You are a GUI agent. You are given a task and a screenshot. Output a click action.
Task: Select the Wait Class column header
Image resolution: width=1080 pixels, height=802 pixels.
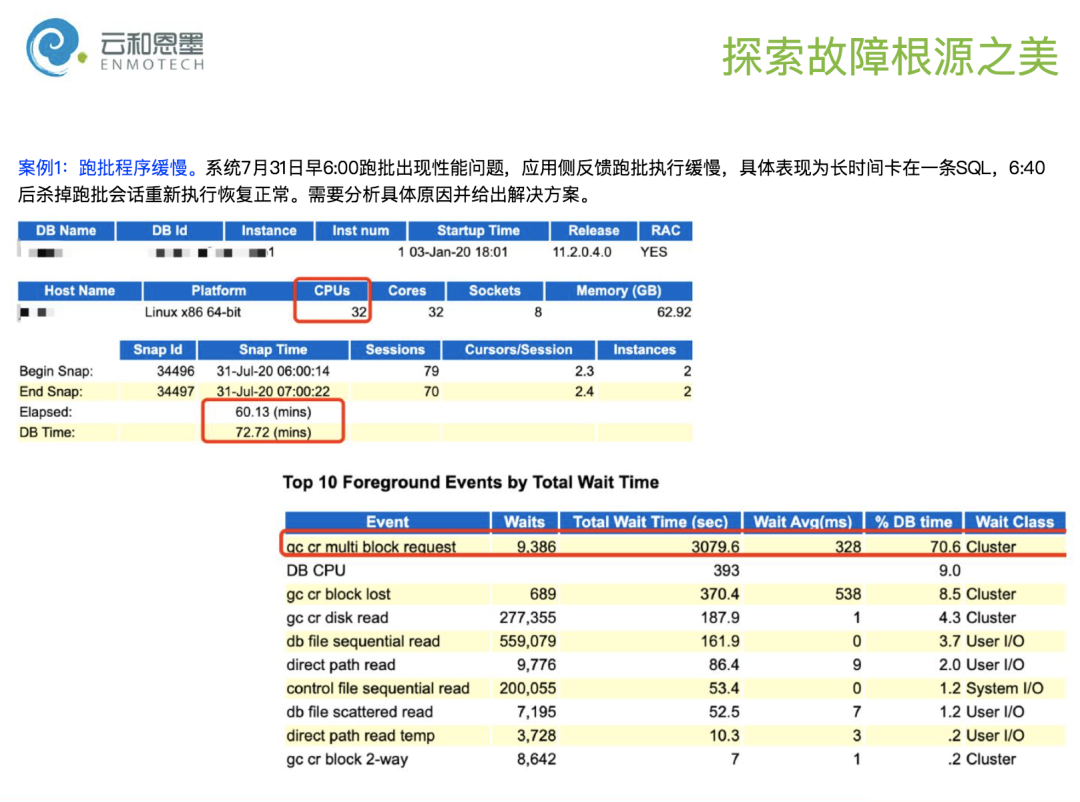click(x=1015, y=522)
